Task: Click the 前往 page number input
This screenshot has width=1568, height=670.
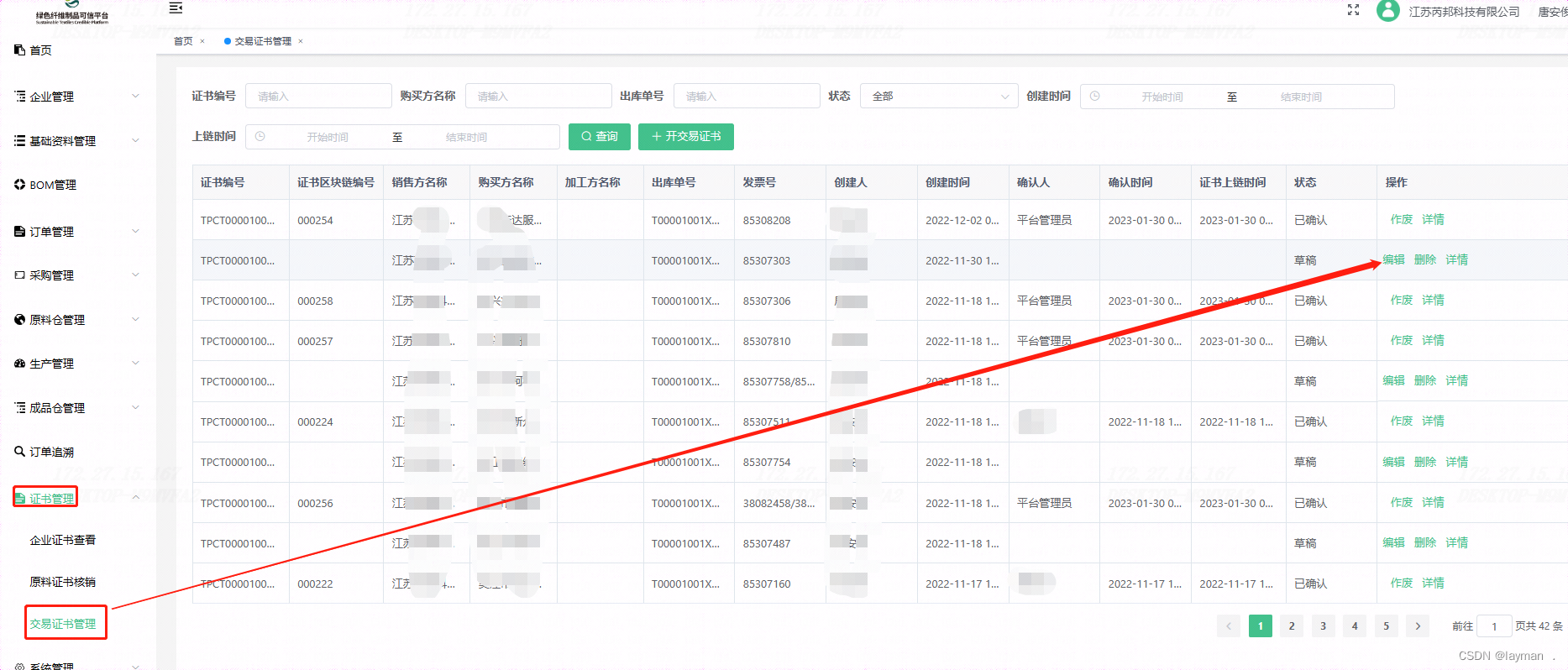Action: tap(1494, 626)
